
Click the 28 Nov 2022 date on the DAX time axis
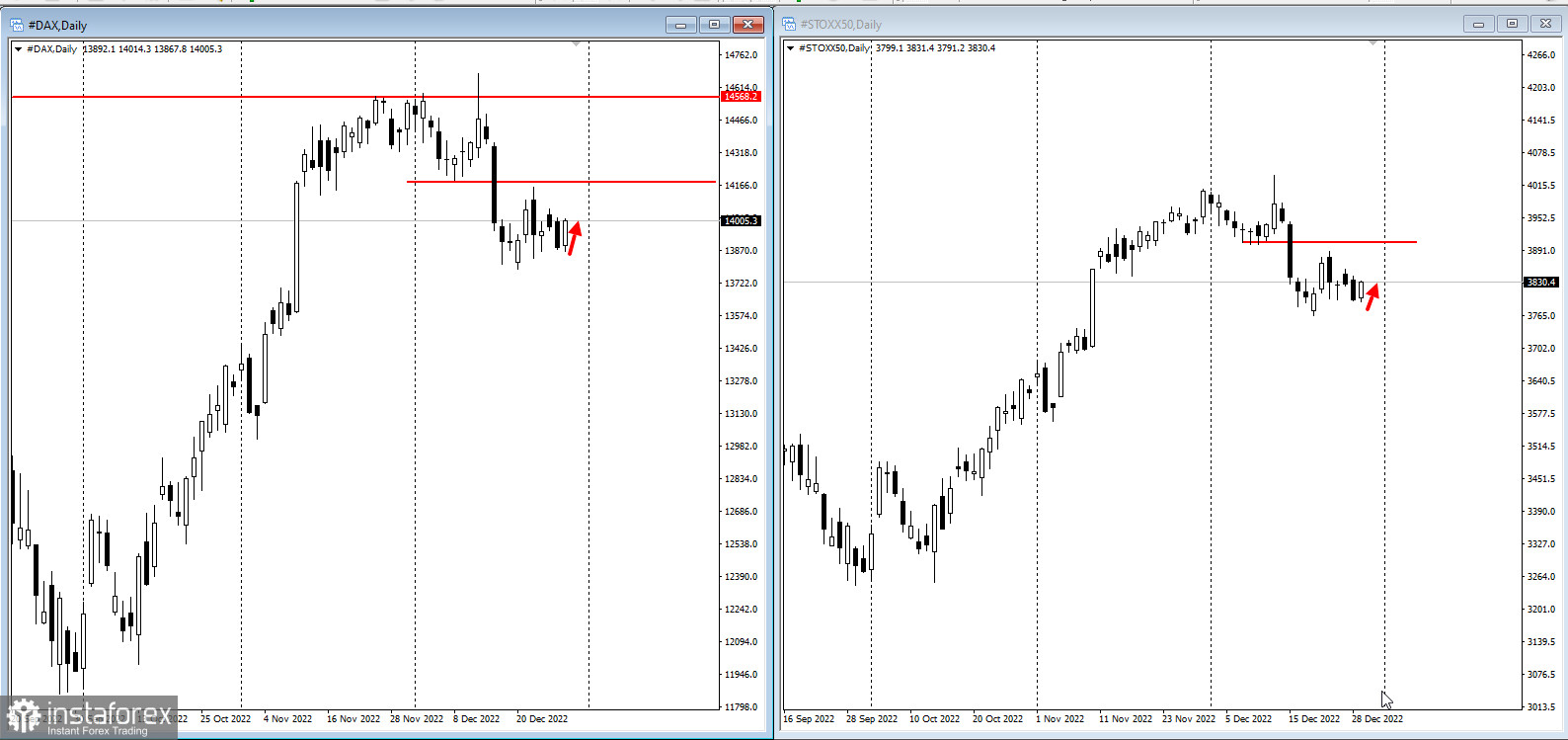click(x=417, y=719)
